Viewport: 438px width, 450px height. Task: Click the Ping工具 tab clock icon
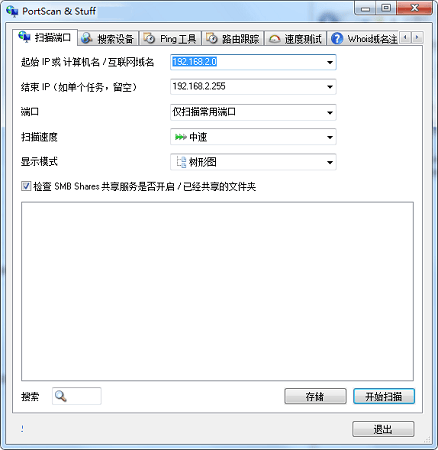click(x=149, y=38)
